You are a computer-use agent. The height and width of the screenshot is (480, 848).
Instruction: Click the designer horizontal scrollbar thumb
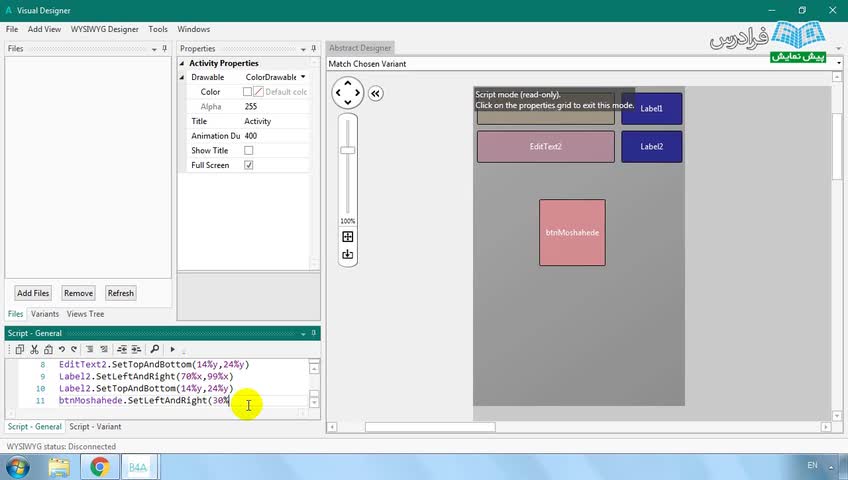tap(430, 427)
